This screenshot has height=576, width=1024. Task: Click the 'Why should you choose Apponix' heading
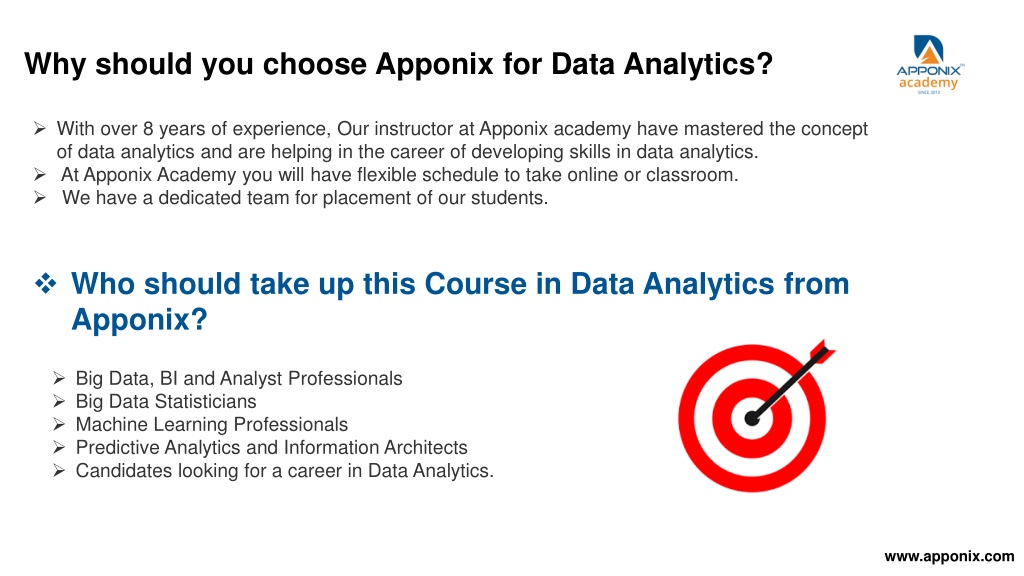point(398,64)
